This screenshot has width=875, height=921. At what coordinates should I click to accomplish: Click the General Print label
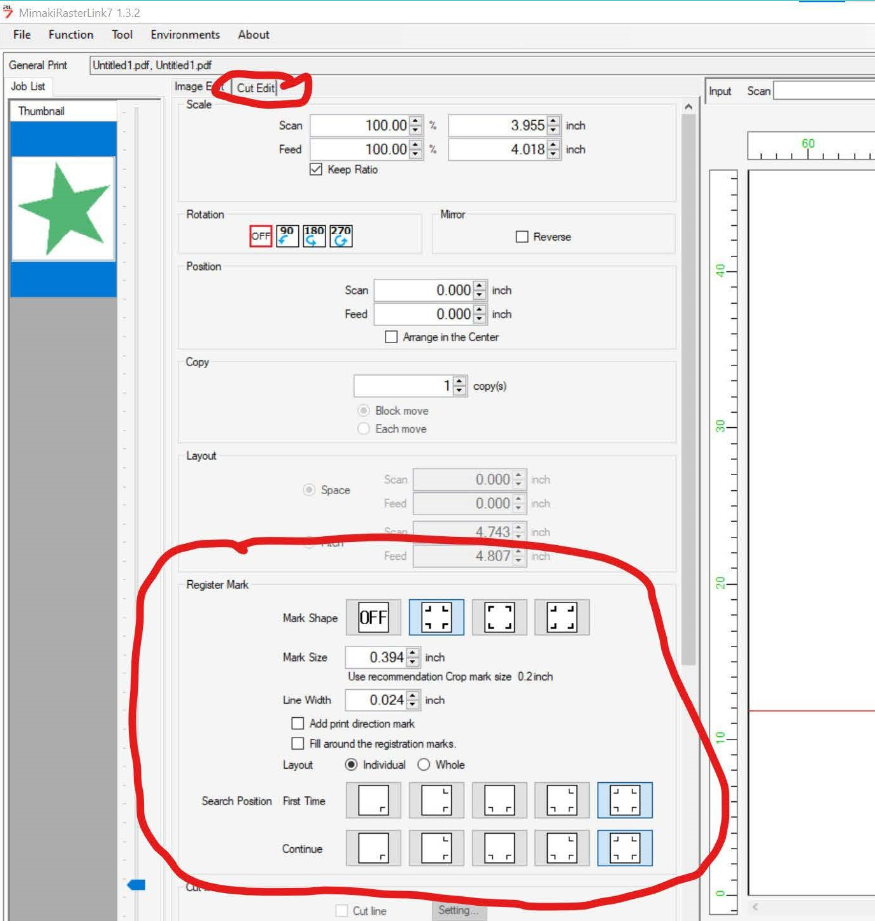[38, 65]
